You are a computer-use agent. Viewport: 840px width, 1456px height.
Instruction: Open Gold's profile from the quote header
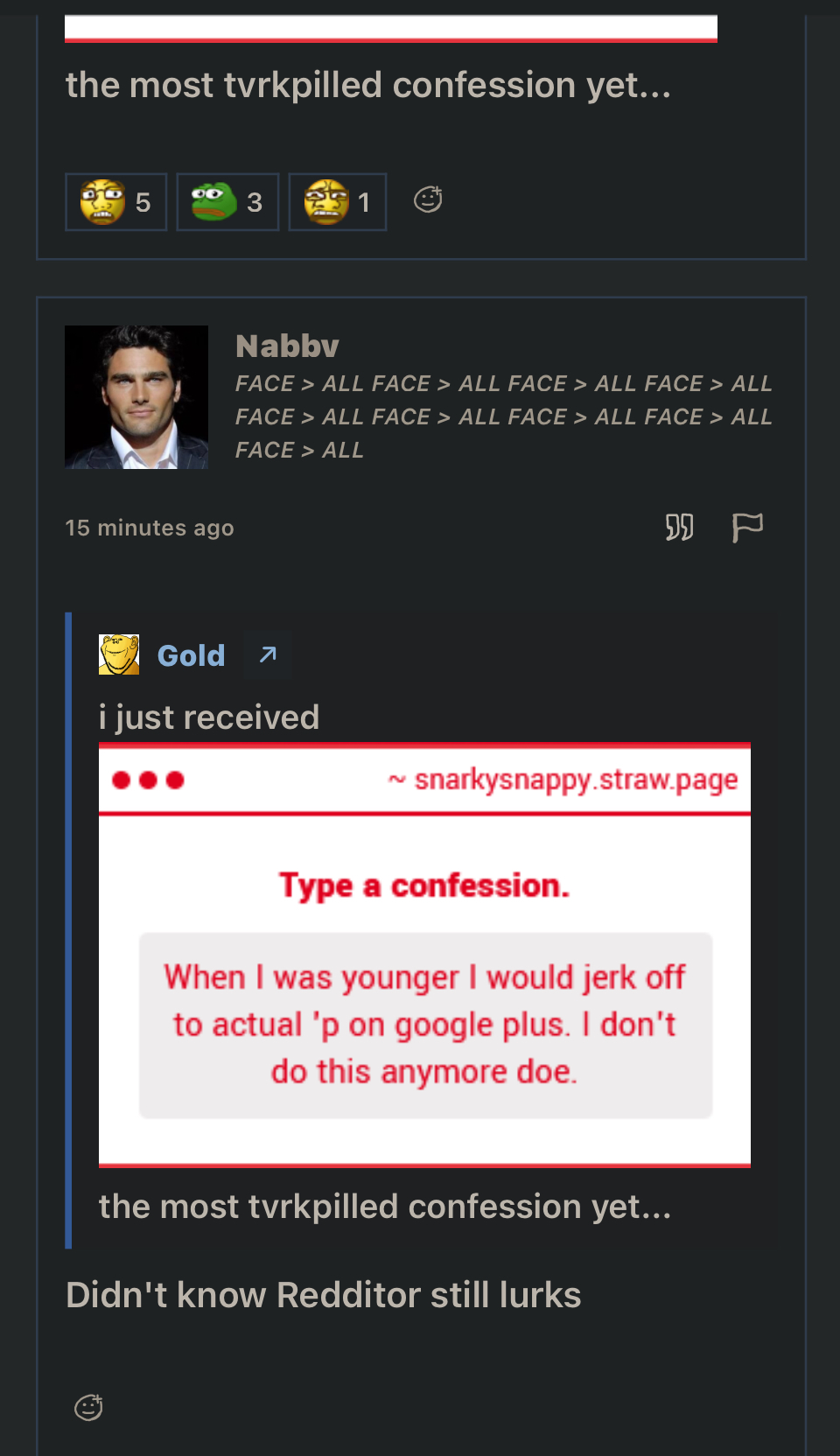tap(191, 655)
